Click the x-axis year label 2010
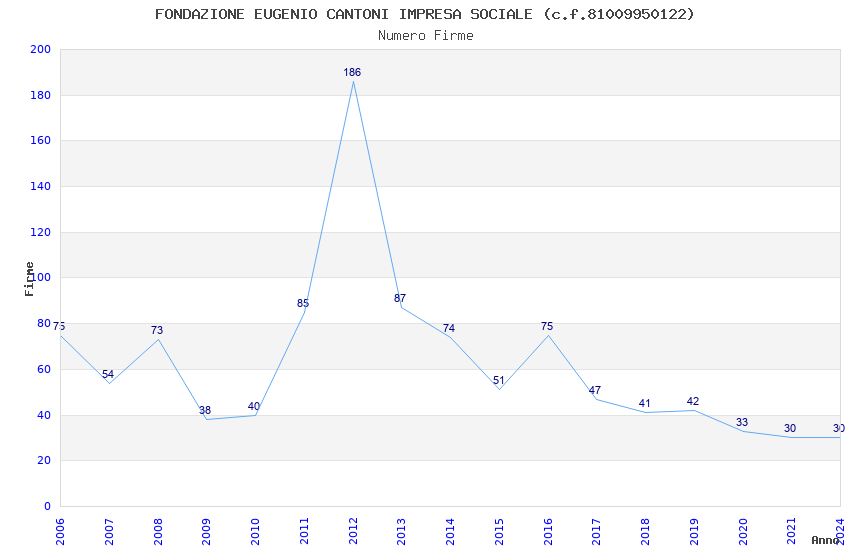Image resolution: width=850 pixels, height=550 pixels. 255,532
